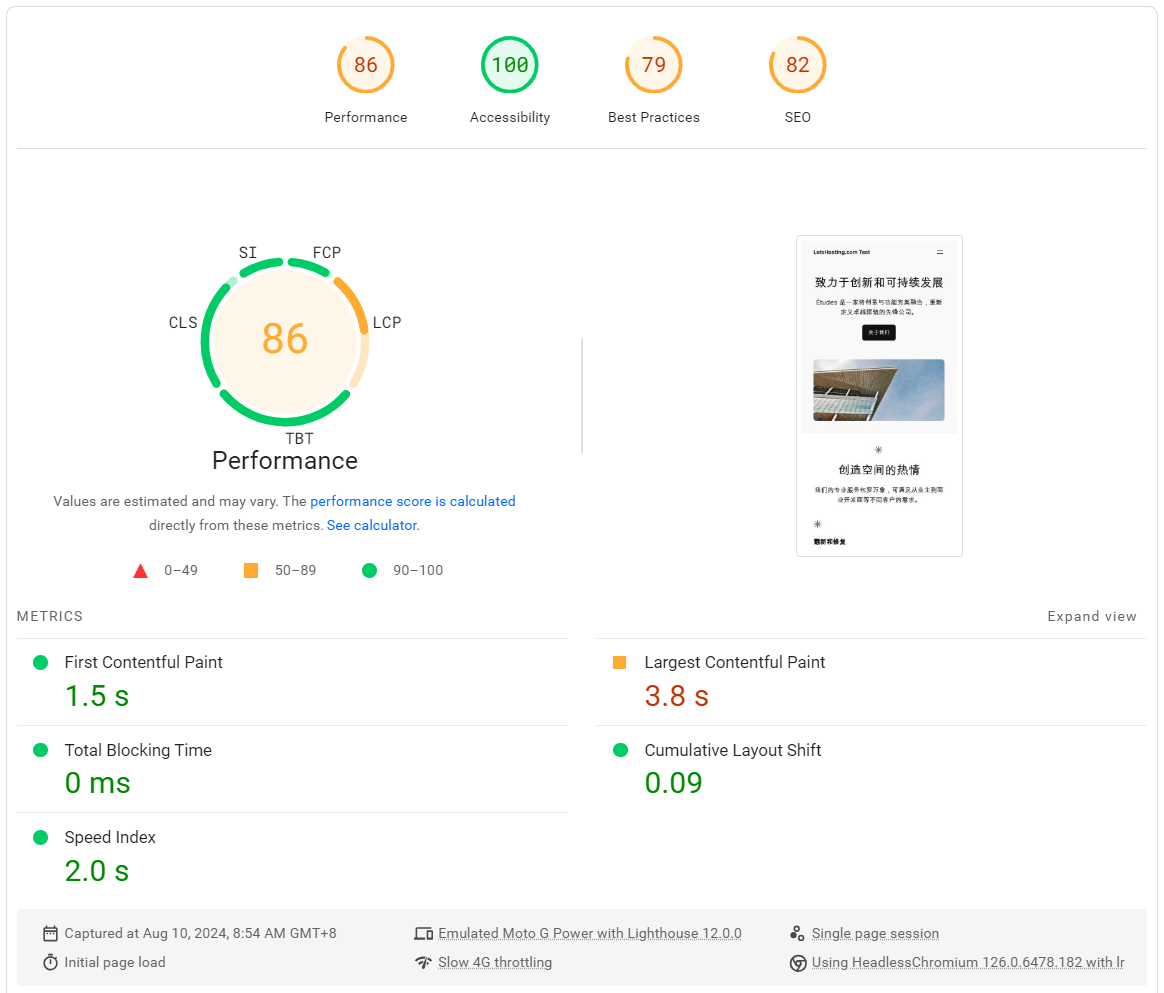Click the green circle 90–100 legend icon
The height and width of the screenshot is (993, 1164).
coord(369,570)
